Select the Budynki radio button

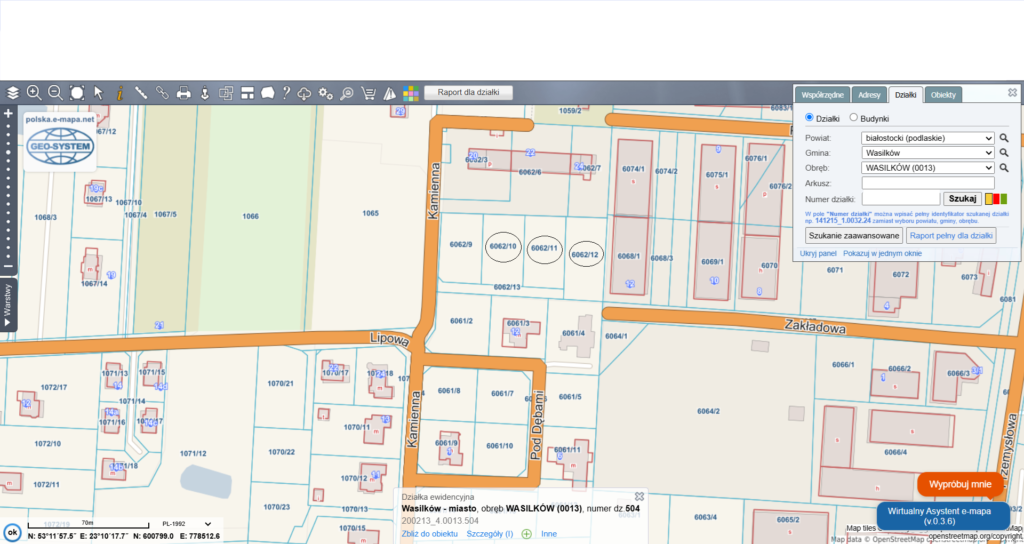853,118
